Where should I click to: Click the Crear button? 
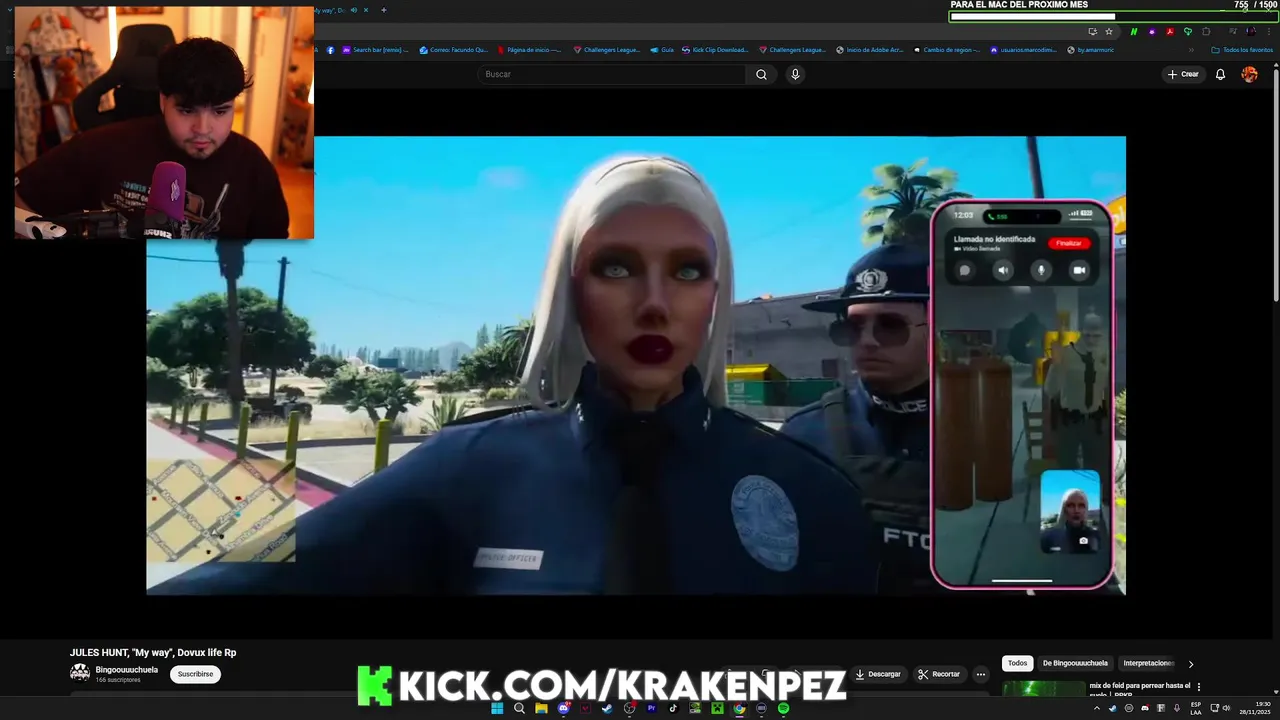point(1182,74)
